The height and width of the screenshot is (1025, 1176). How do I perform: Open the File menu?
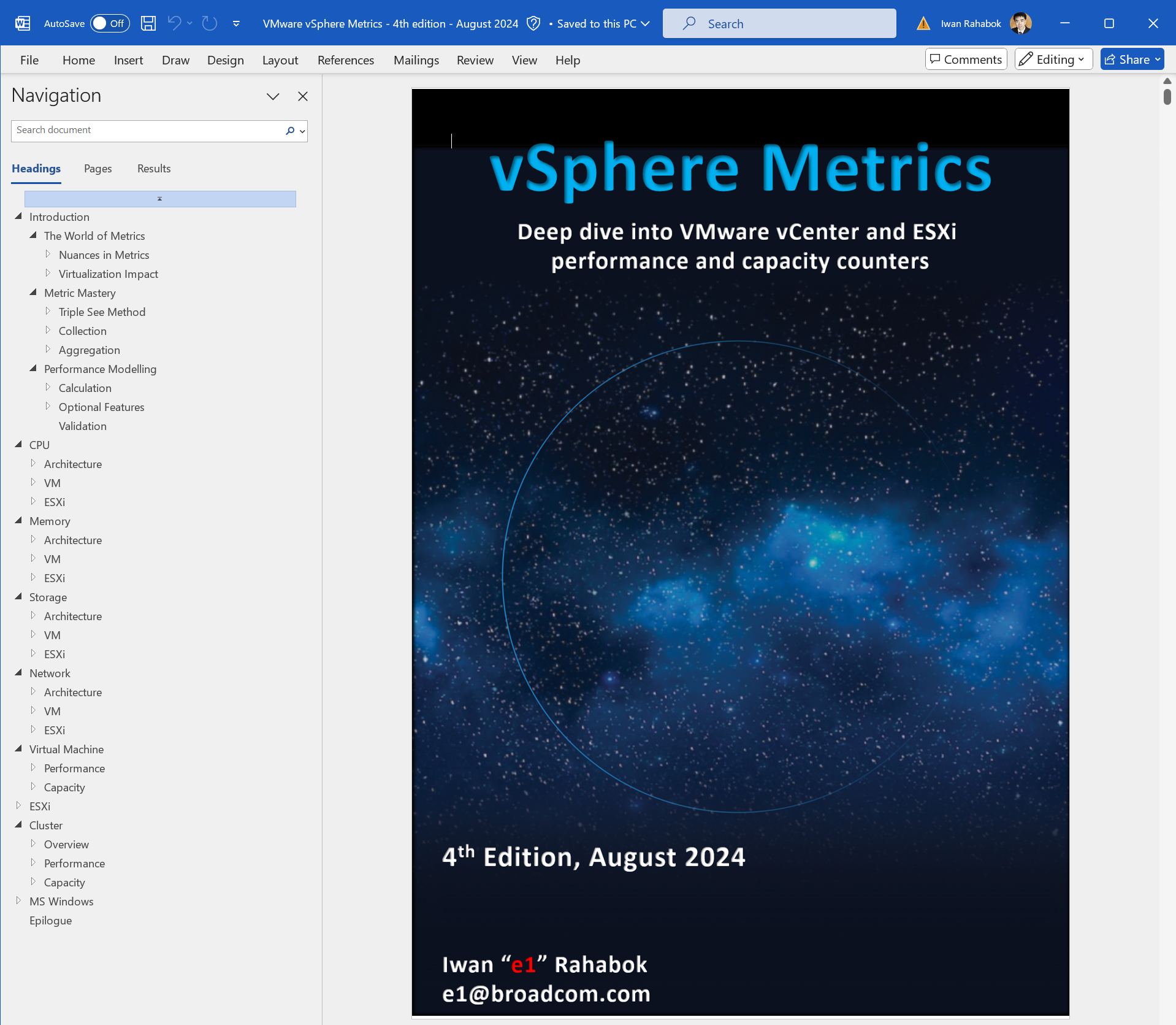pos(29,60)
